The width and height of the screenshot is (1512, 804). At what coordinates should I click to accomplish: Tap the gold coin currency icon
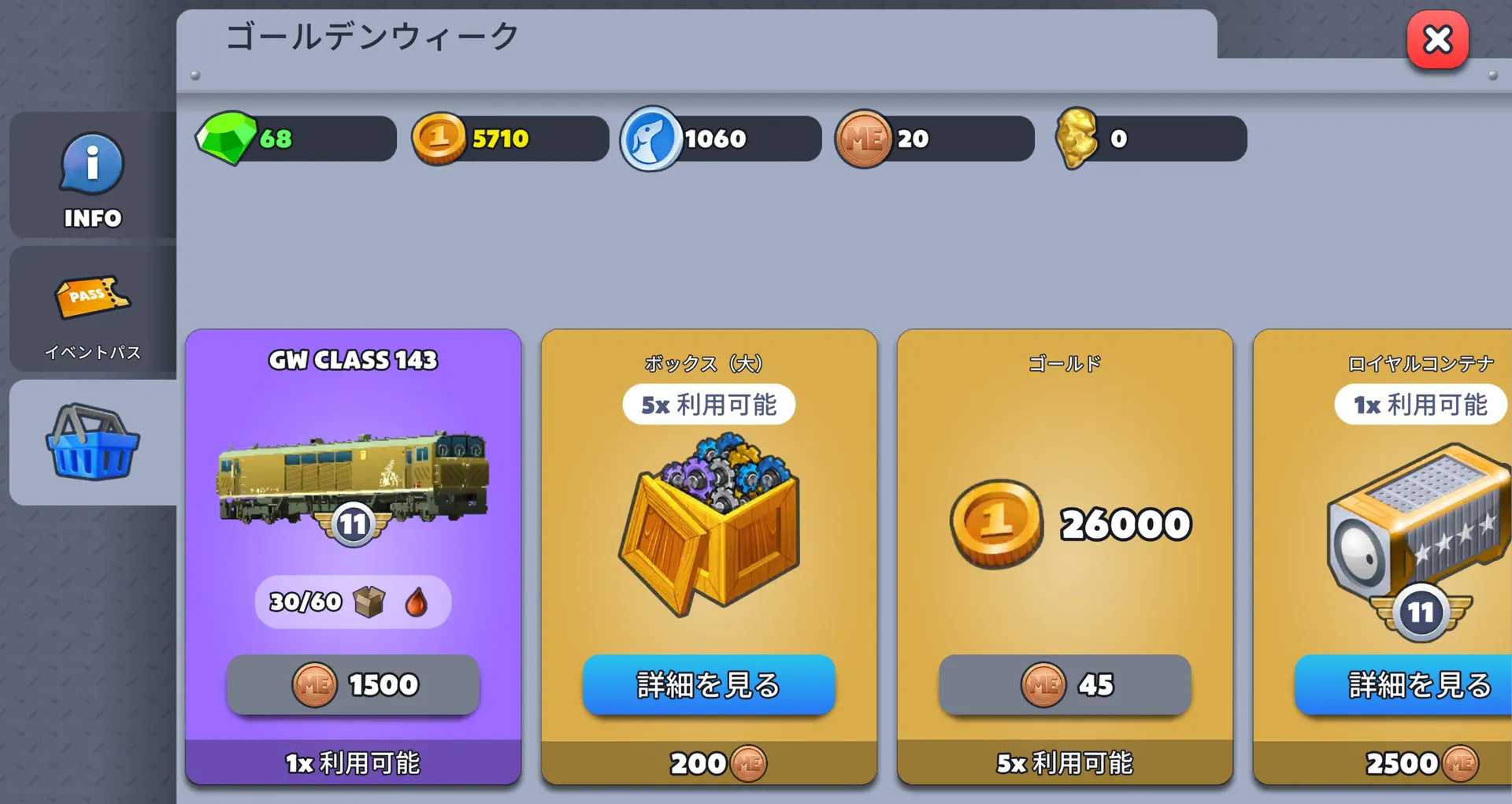[439, 138]
